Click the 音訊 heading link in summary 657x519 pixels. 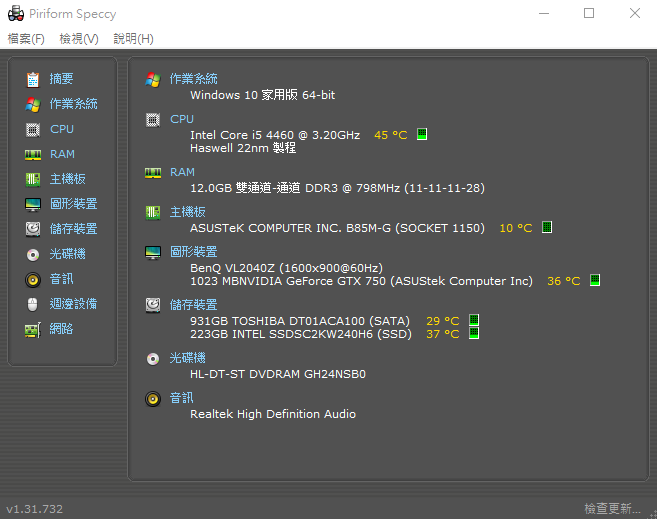(181, 398)
